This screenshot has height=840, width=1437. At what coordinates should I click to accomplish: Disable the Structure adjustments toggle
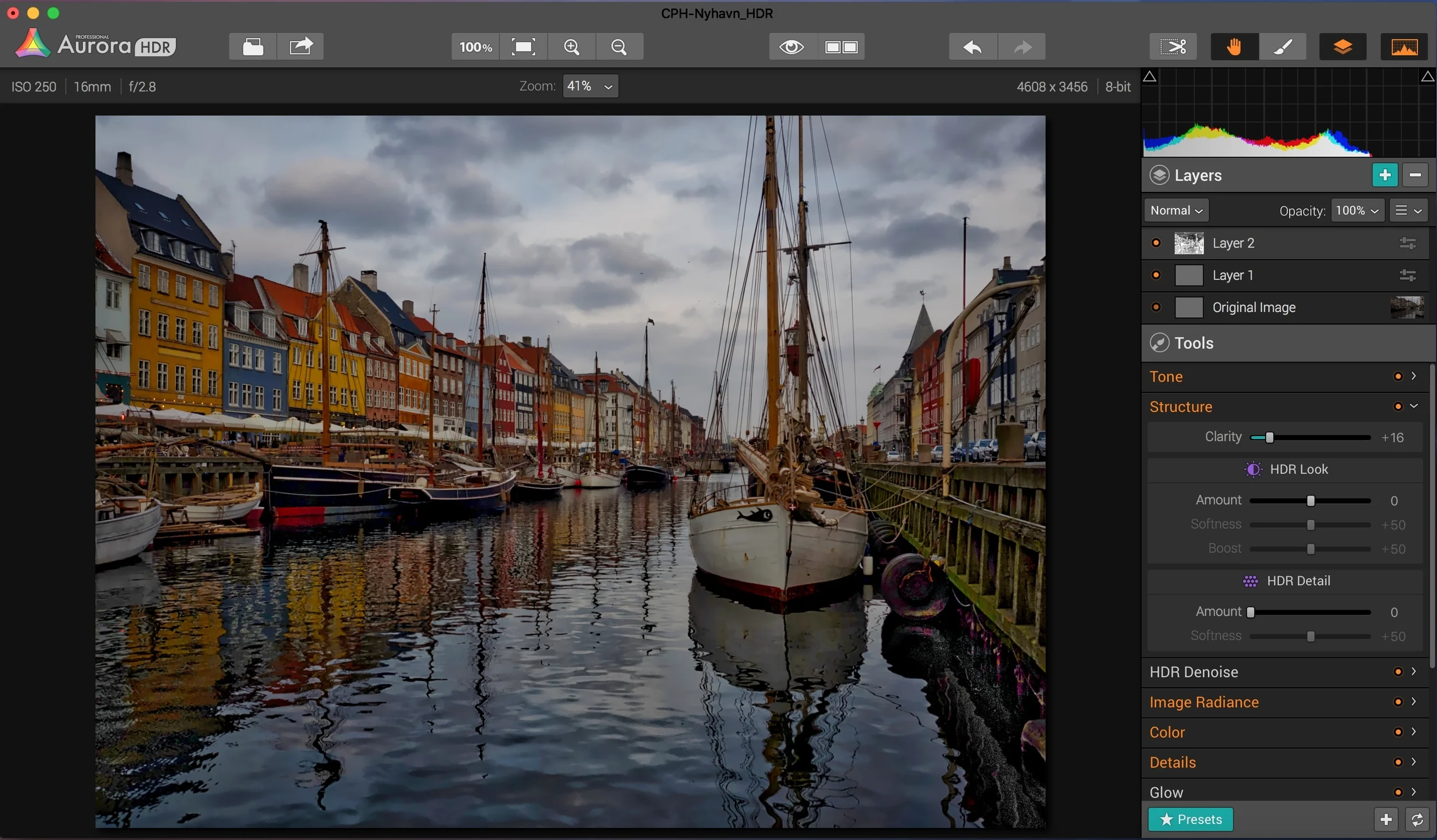pyautogui.click(x=1398, y=407)
